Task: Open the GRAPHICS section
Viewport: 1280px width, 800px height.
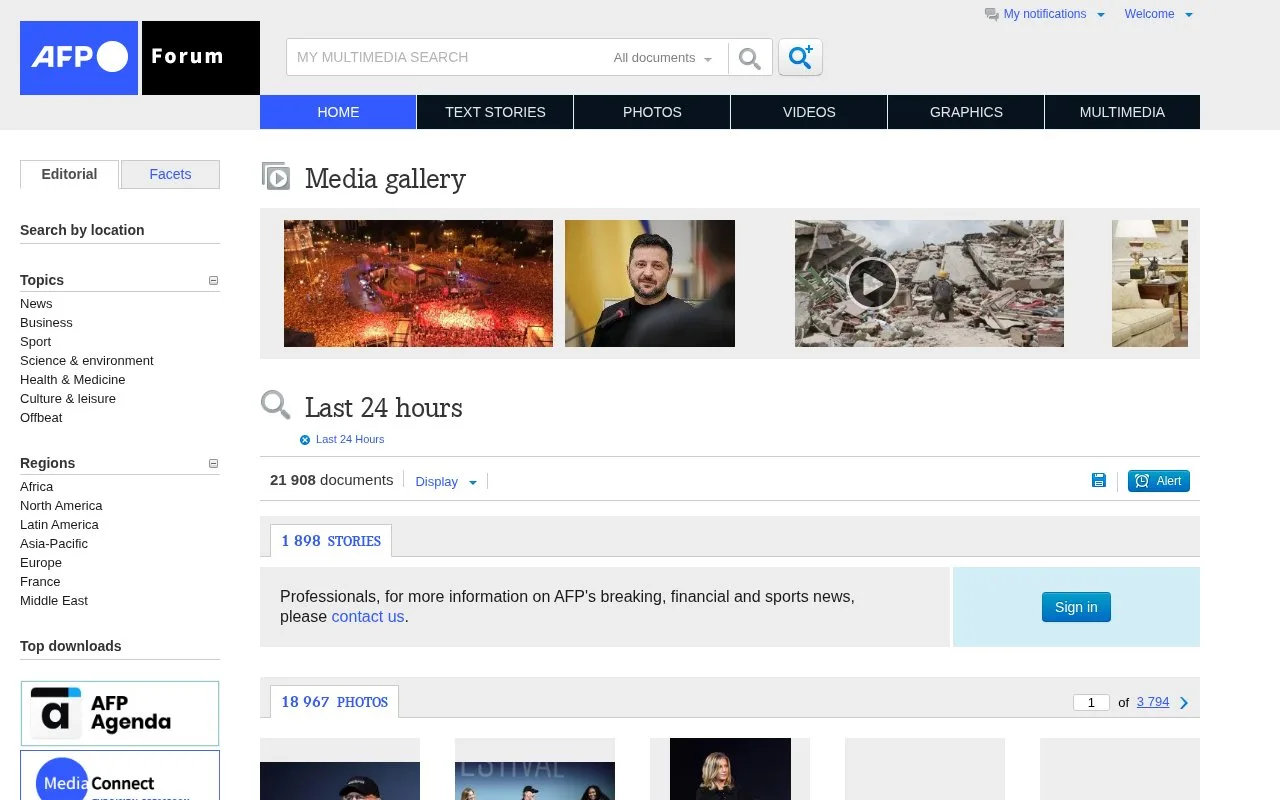Action: pos(966,112)
